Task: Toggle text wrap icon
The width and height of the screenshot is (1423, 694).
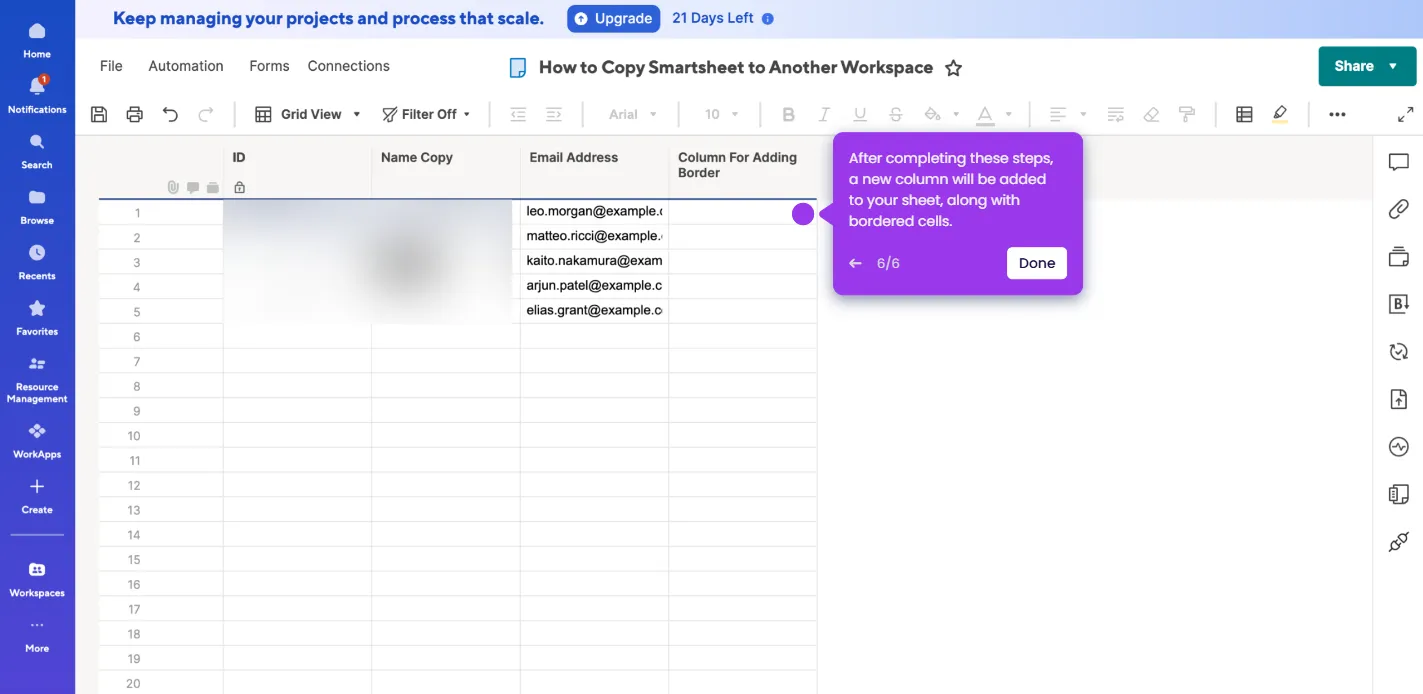Action: click(x=1116, y=114)
